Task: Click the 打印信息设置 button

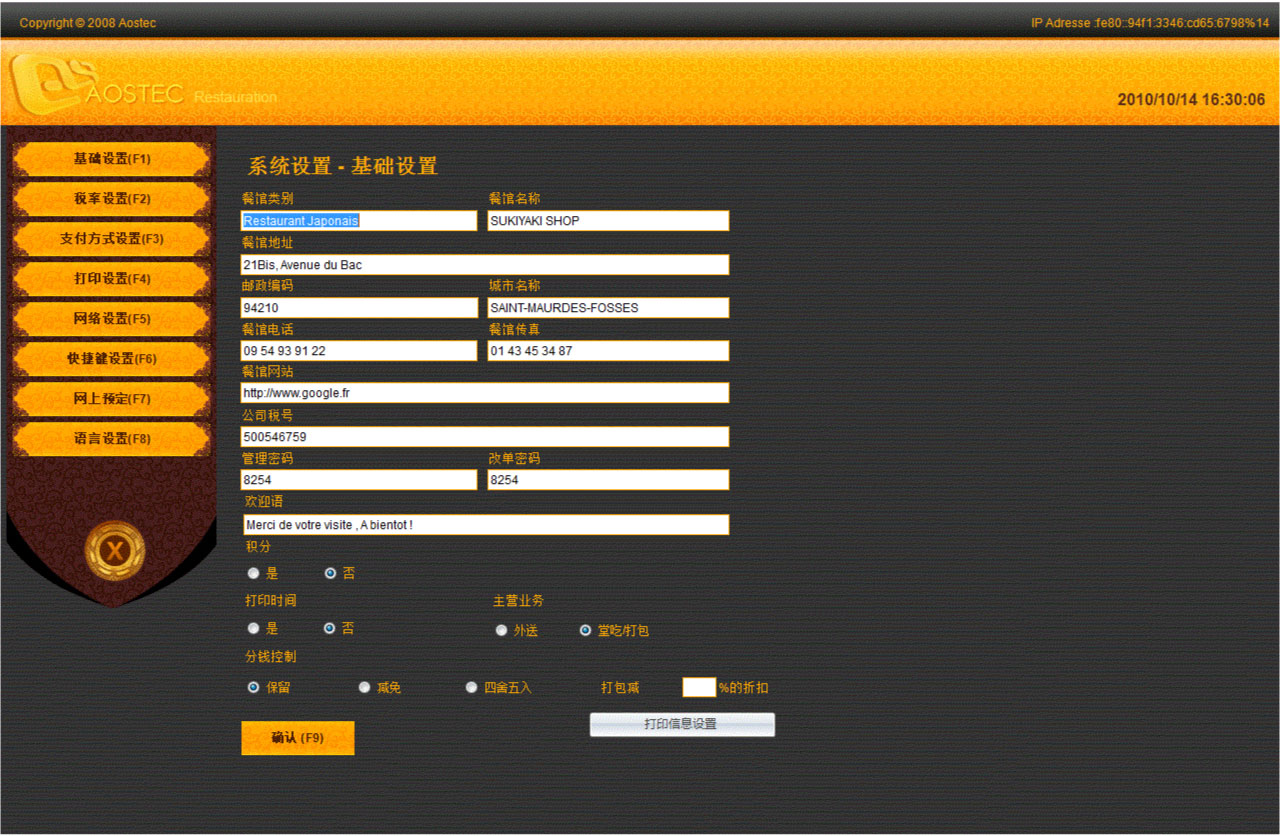Action: tap(682, 725)
